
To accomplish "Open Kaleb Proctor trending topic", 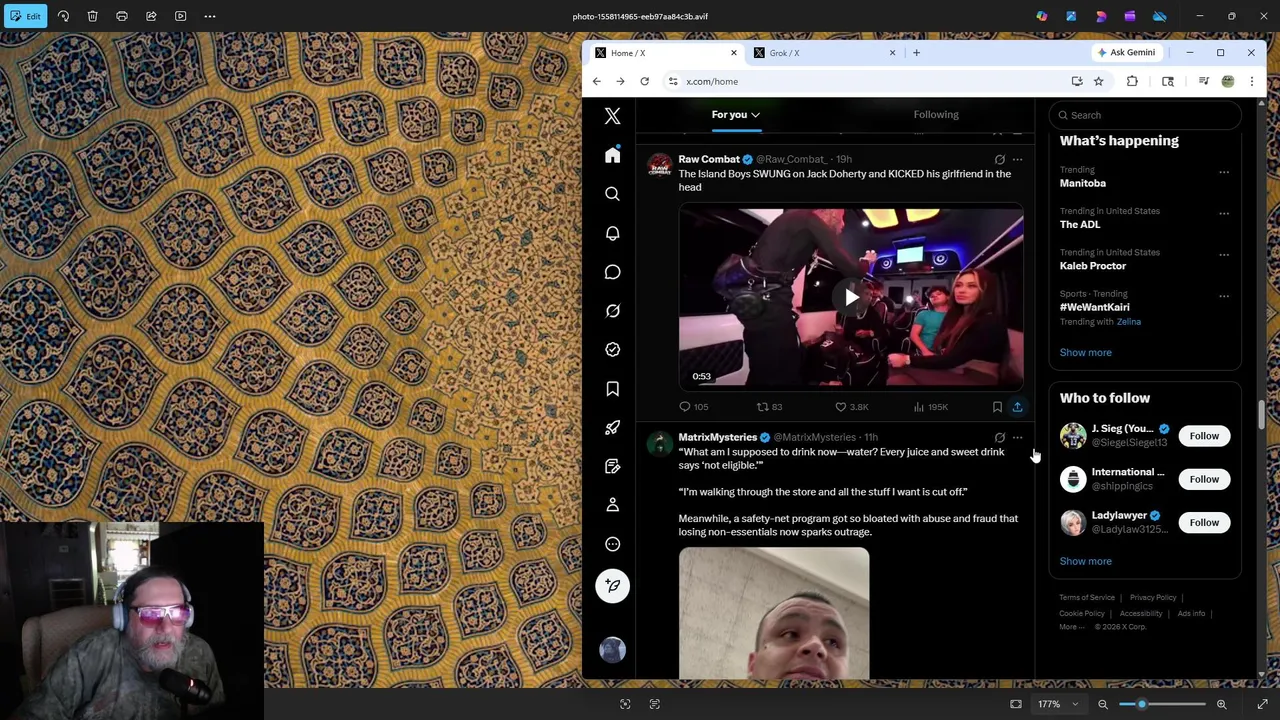I will click(1093, 266).
